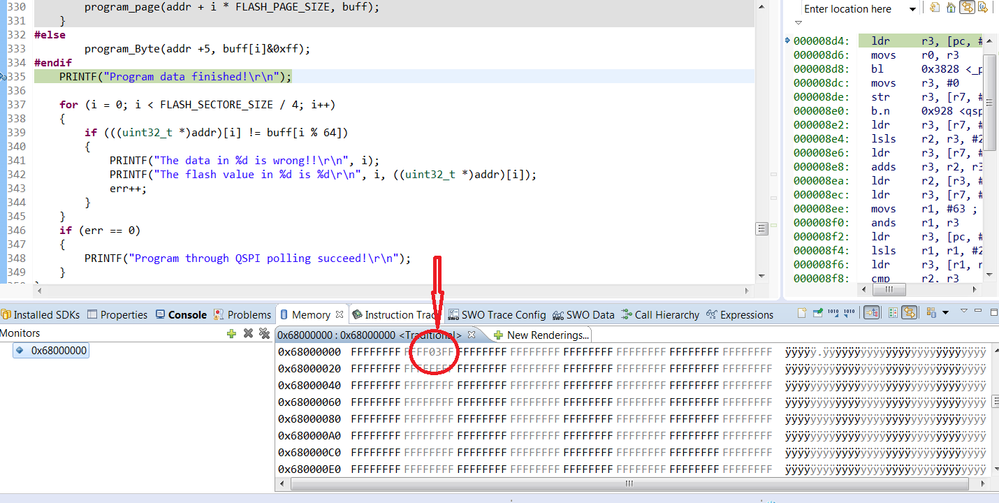Click the export memory icon
The height and width of the screenshot is (503, 999).
click(x=849, y=313)
